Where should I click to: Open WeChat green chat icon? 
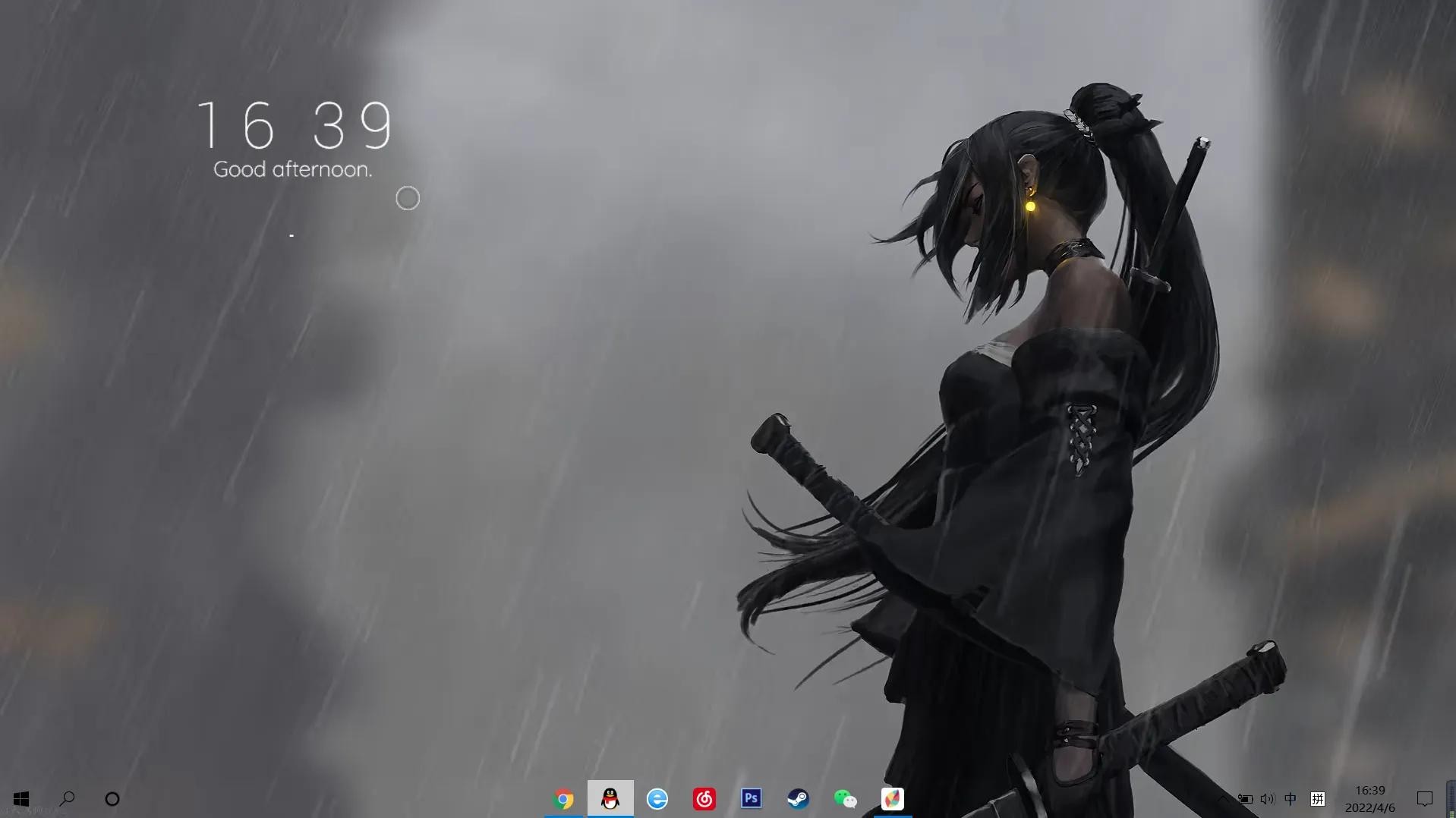[x=845, y=799]
